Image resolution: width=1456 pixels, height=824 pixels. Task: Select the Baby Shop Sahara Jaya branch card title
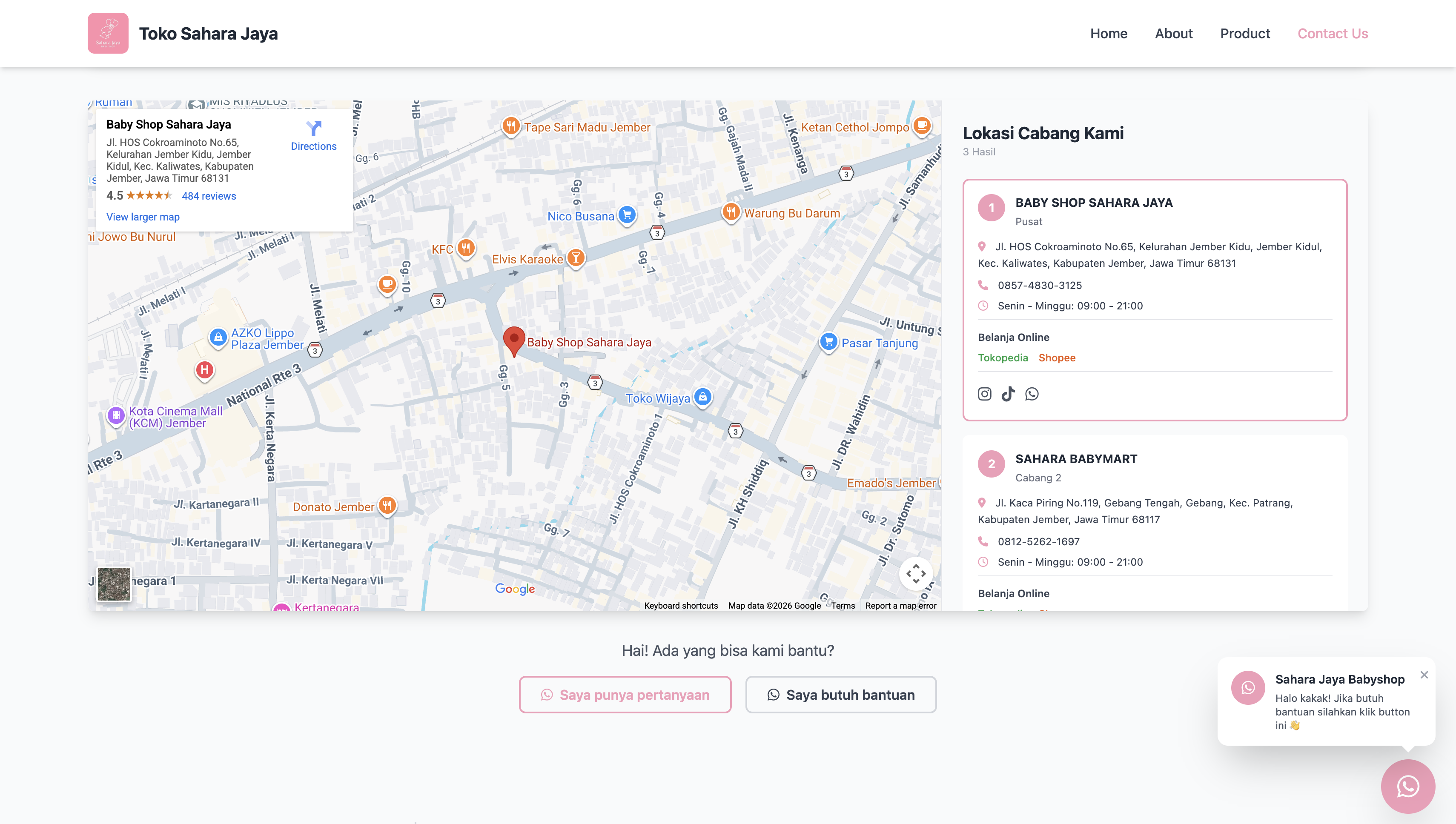click(1094, 203)
